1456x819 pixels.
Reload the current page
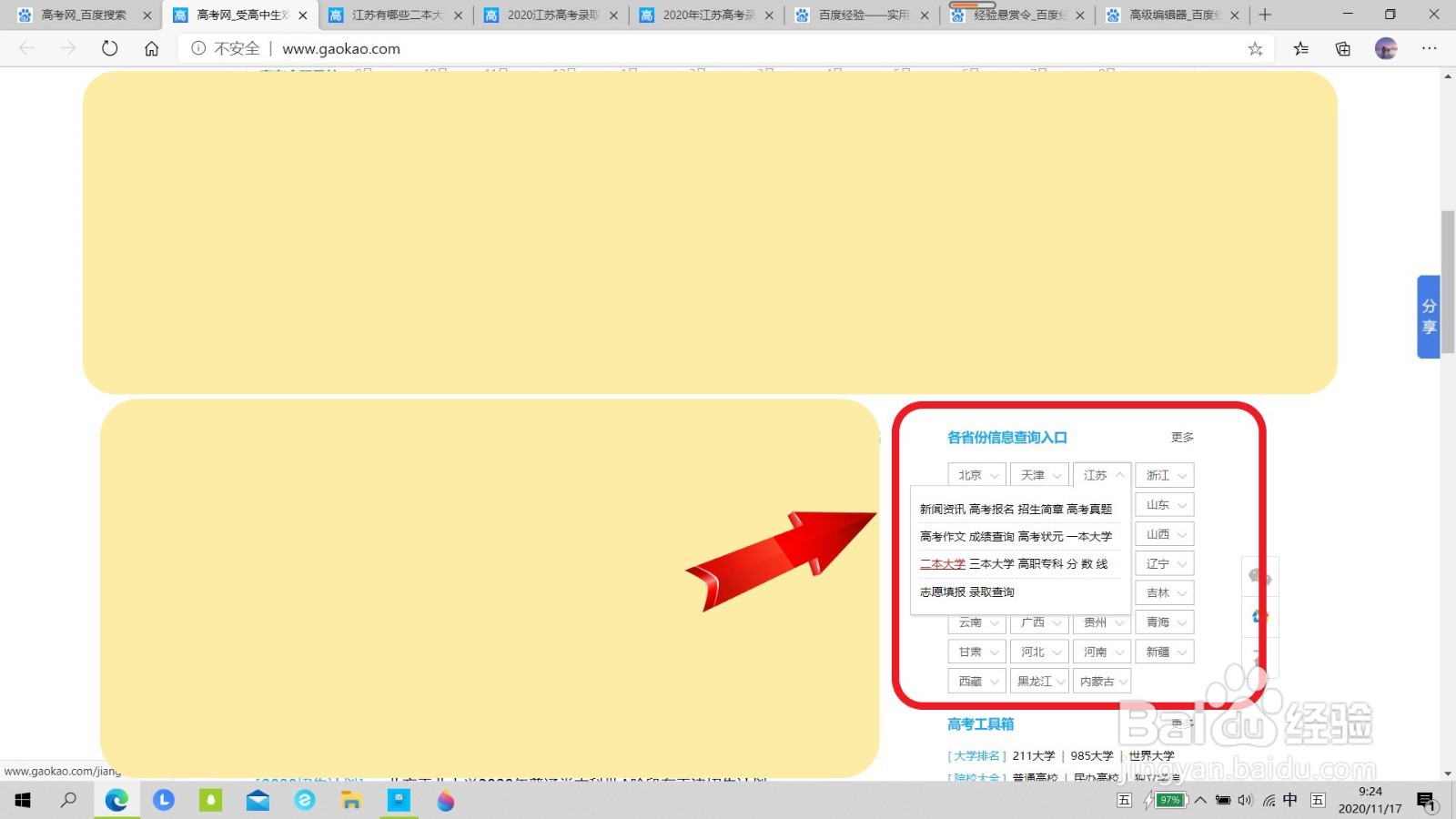tap(110, 48)
